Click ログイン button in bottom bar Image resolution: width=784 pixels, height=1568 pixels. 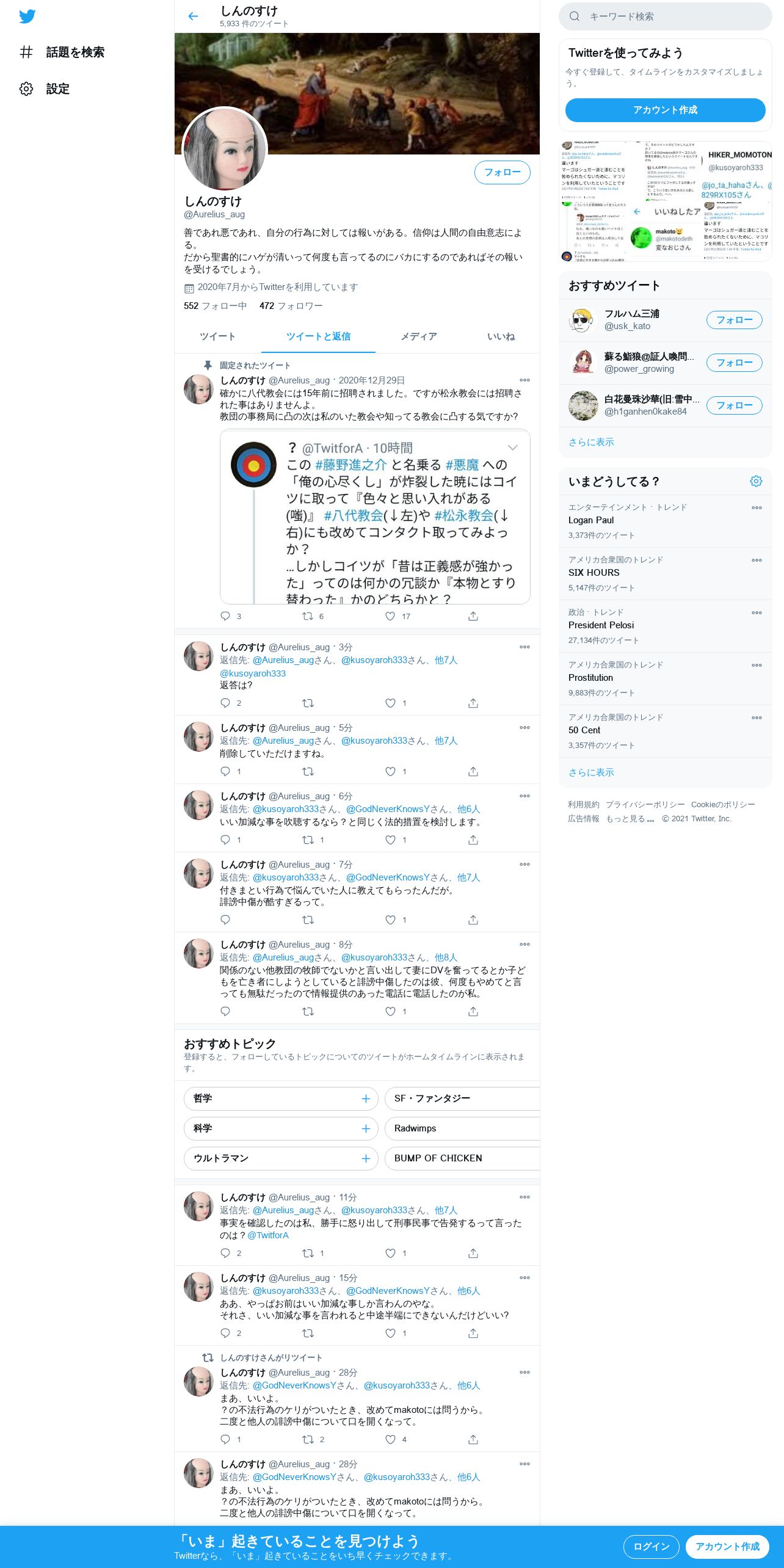[651, 1547]
